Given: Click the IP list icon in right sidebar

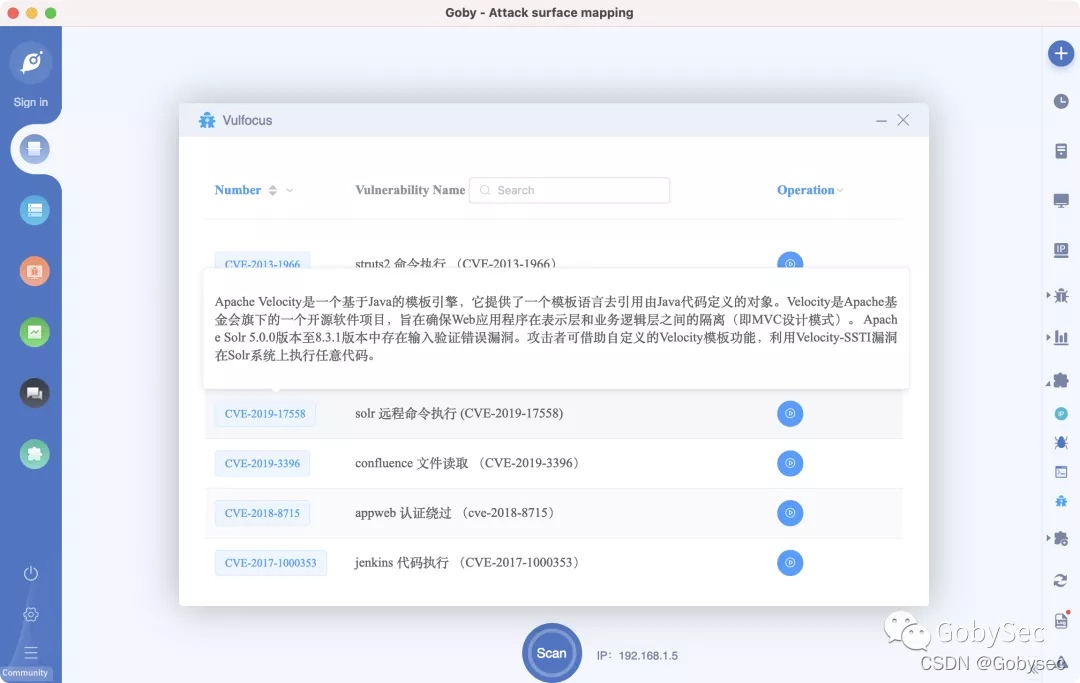Looking at the screenshot, I should click(1061, 249).
